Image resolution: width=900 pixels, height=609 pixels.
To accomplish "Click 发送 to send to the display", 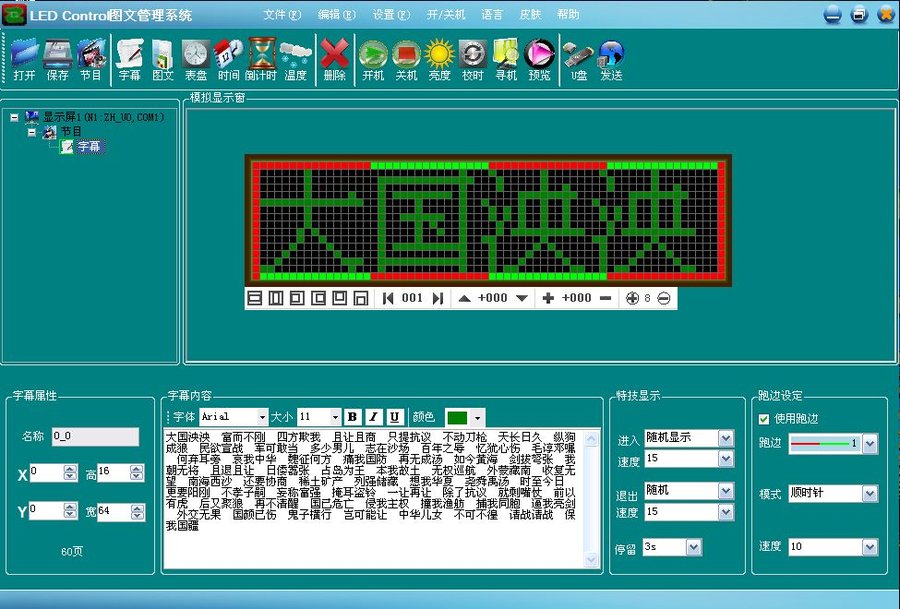I will click(611, 59).
